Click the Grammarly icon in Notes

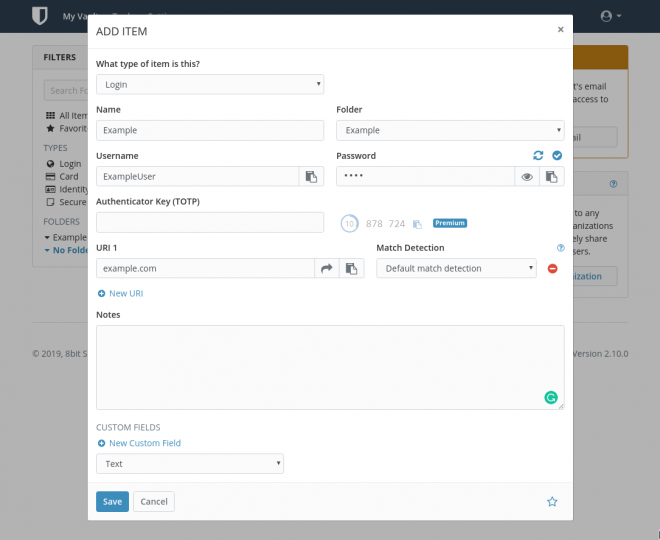pyautogui.click(x=551, y=397)
